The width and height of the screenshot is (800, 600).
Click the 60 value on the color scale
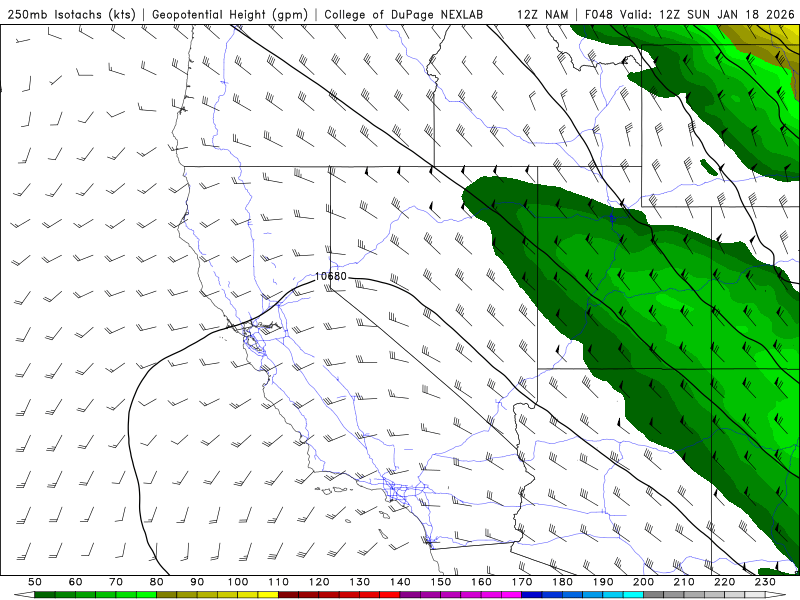76,582
